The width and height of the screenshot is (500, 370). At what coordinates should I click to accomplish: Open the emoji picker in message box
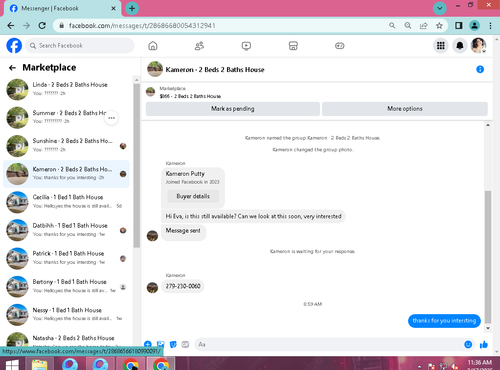coord(468,345)
